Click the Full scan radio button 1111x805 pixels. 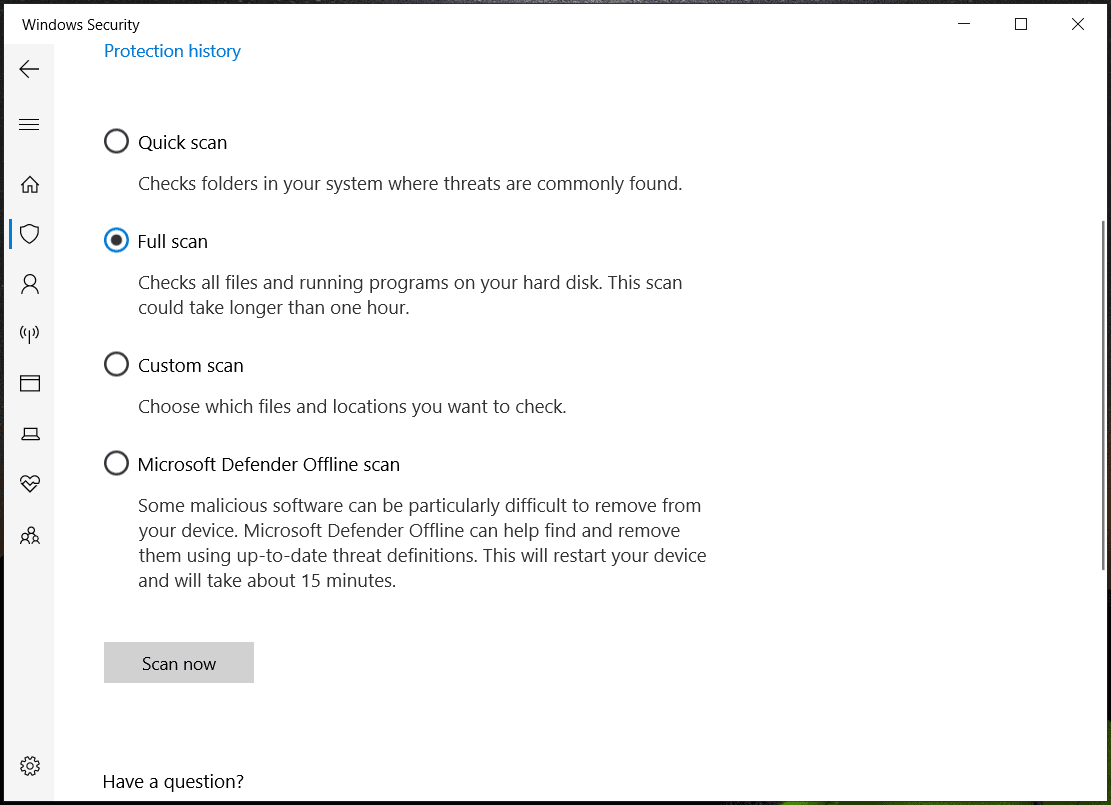click(x=116, y=240)
